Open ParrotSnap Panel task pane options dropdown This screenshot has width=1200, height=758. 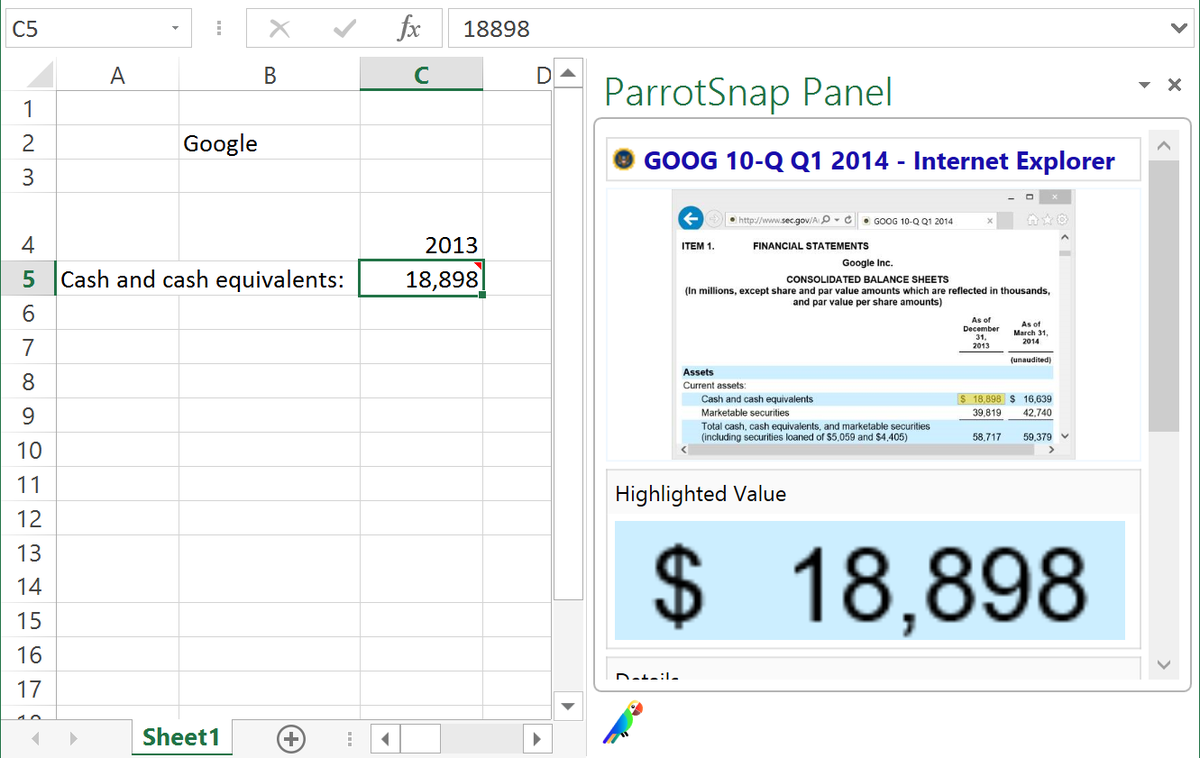coord(1144,87)
